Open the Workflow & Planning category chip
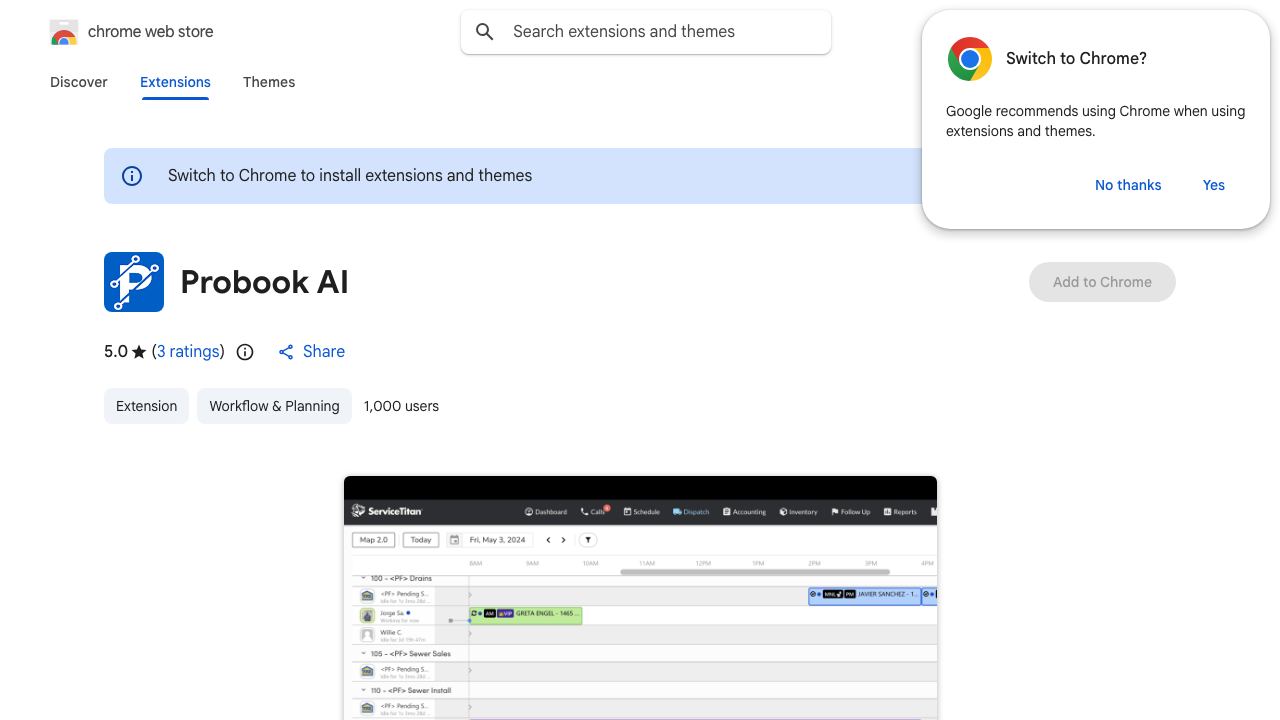This screenshot has height=720, width=1280. point(274,406)
